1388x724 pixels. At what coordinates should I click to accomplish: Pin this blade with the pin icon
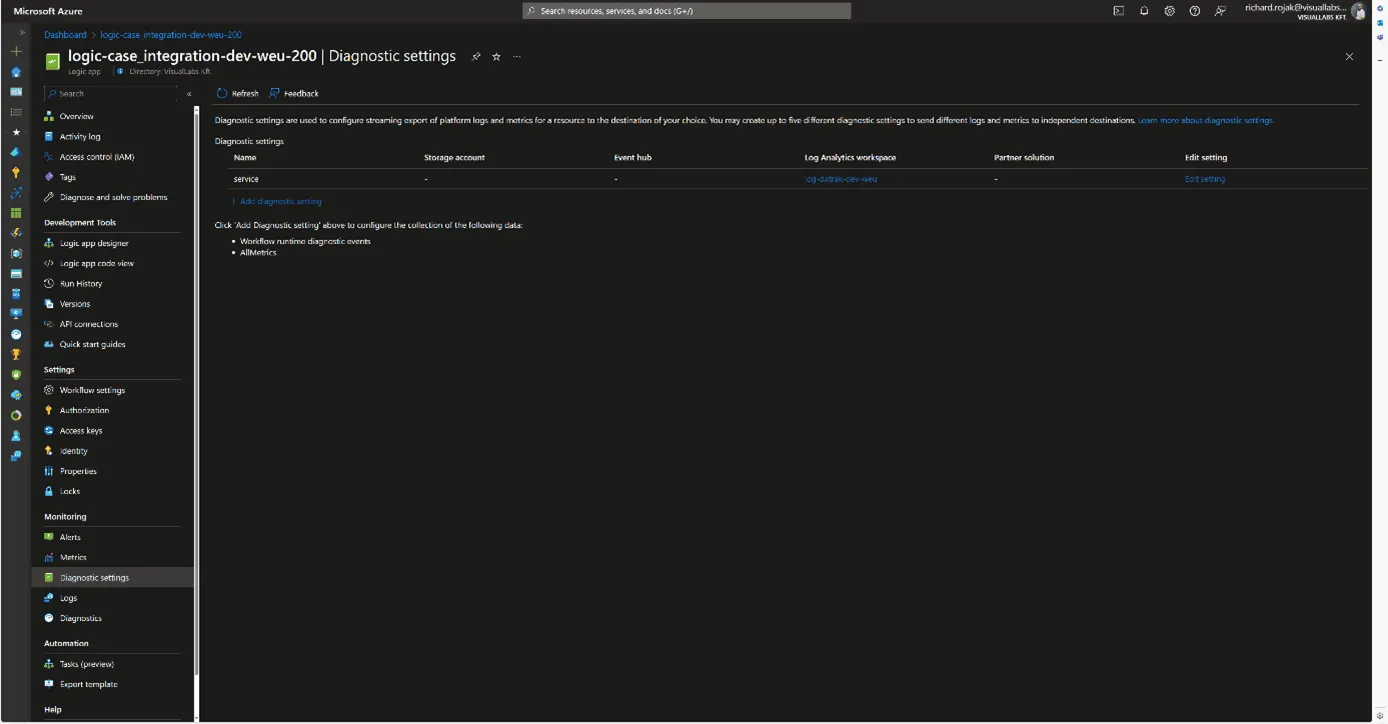[476, 57]
